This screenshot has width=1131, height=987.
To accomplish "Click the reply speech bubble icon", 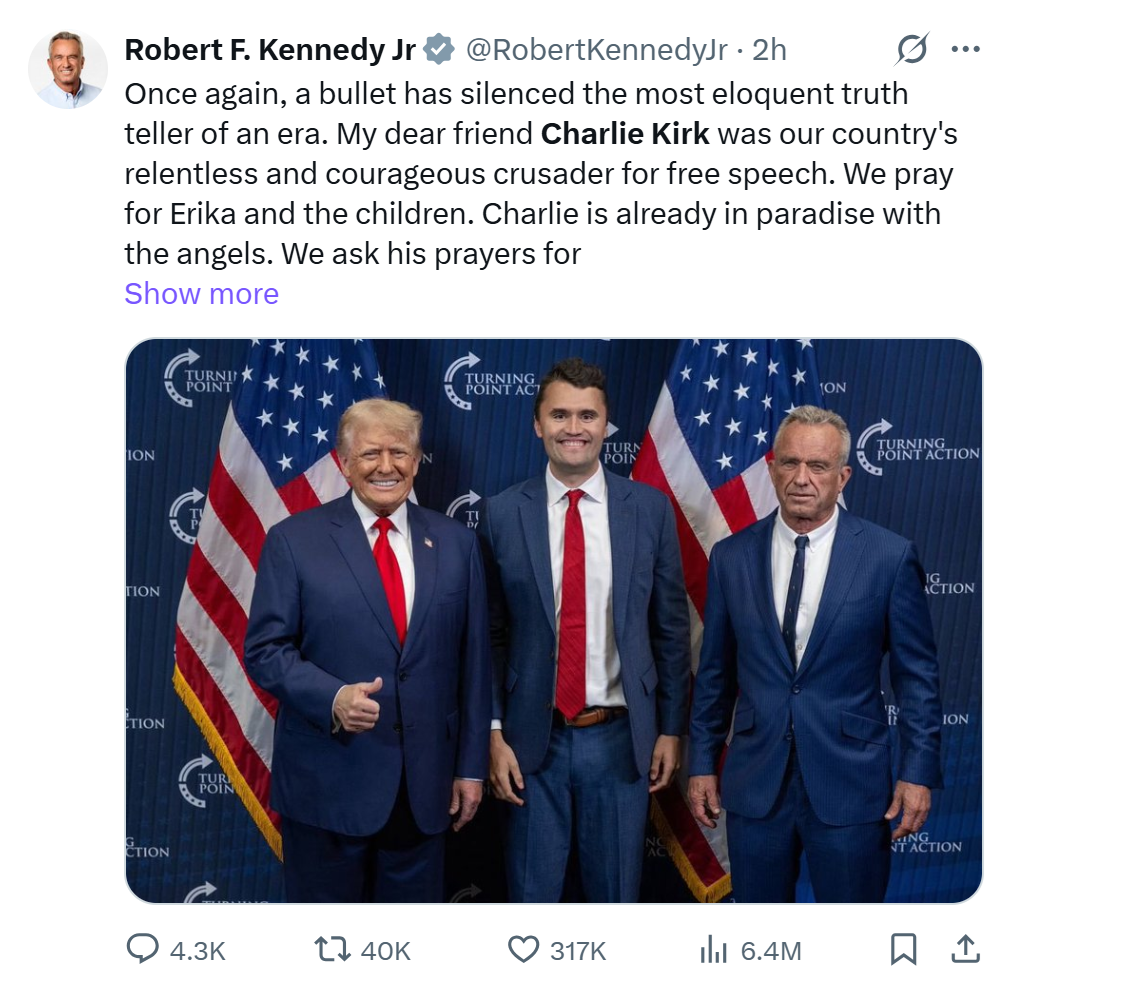I will 143,949.
